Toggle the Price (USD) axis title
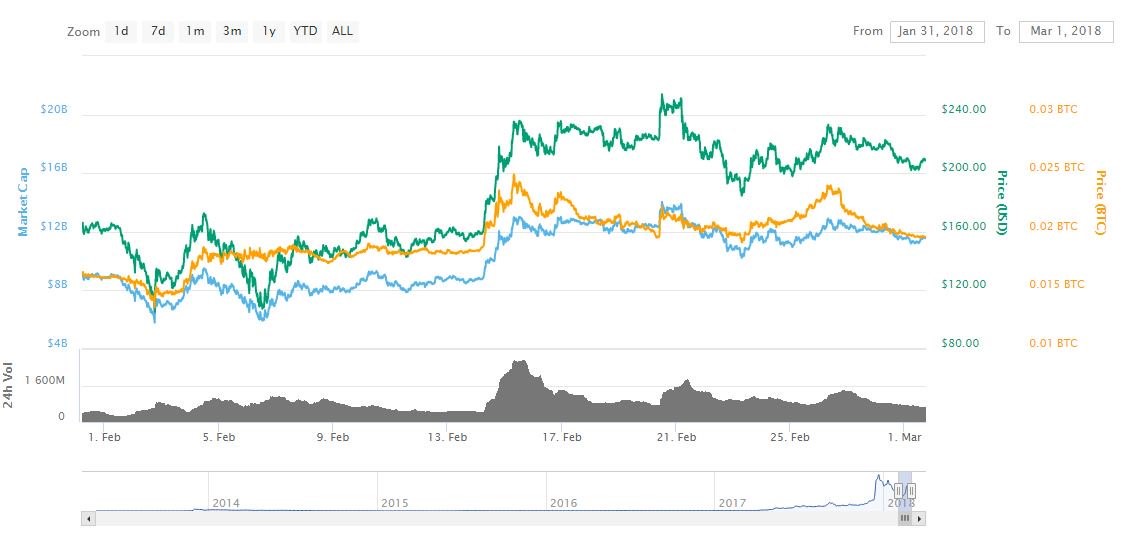Viewport: 1121px width, 534px height. pos(1001,202)
